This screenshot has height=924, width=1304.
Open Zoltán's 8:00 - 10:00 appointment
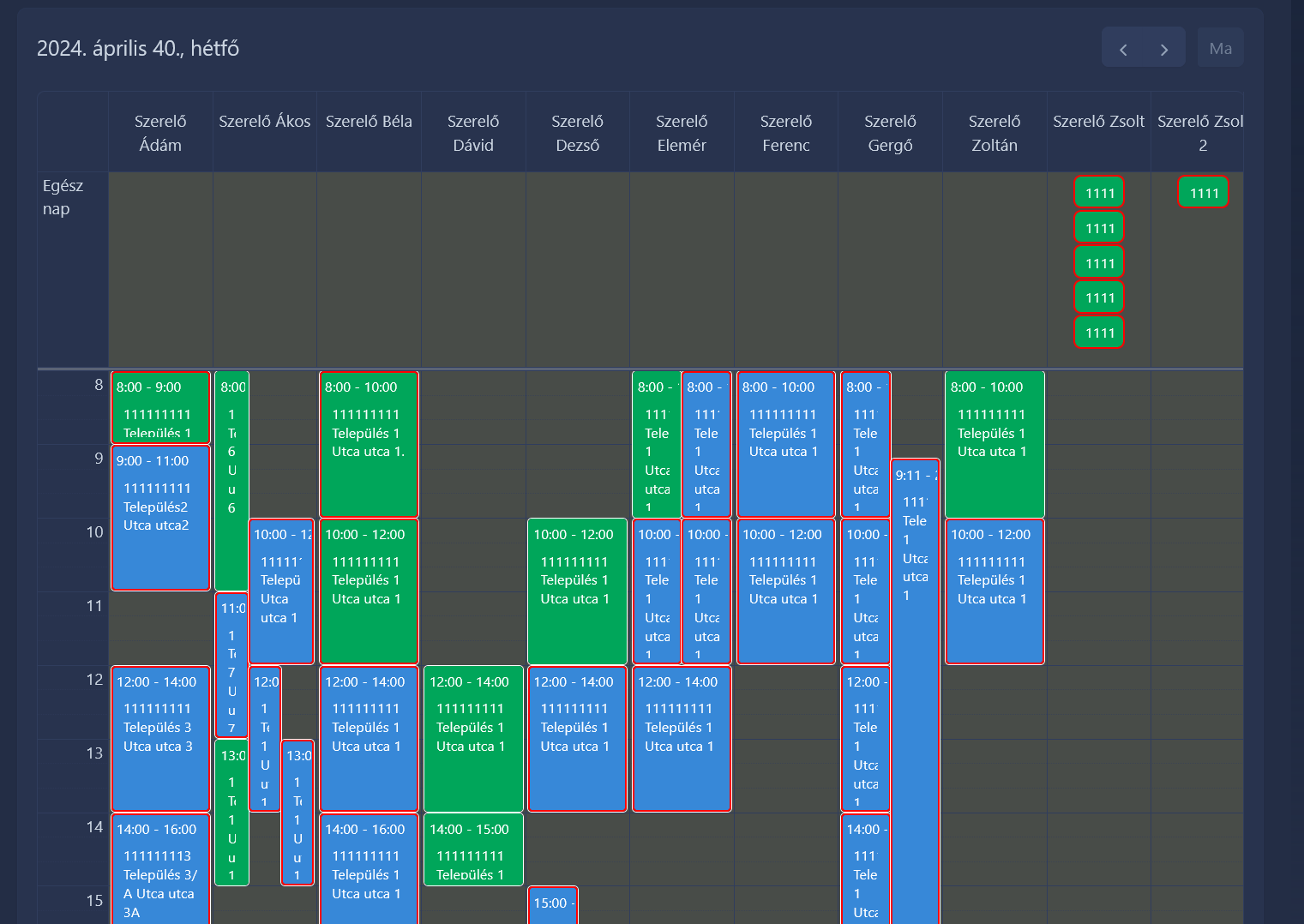pos(995,444)
